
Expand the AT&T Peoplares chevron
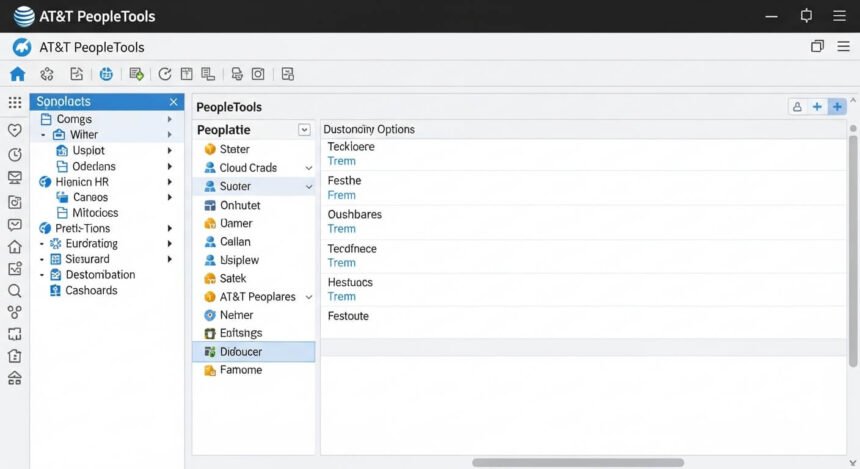(309, 297)
